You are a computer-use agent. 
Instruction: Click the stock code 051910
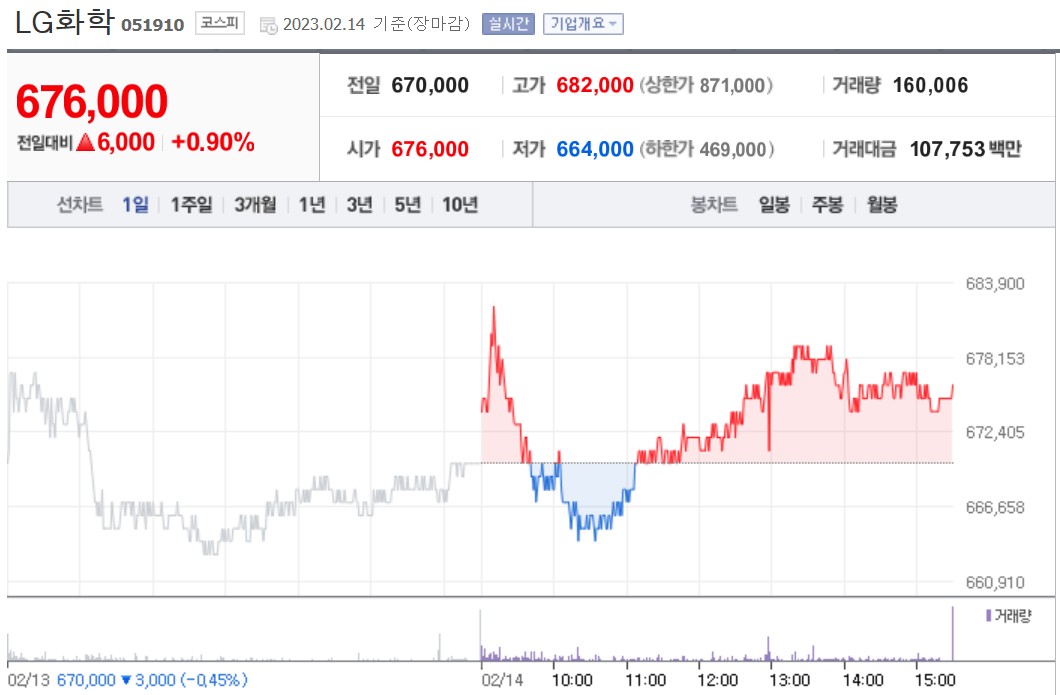pos(153,25)
